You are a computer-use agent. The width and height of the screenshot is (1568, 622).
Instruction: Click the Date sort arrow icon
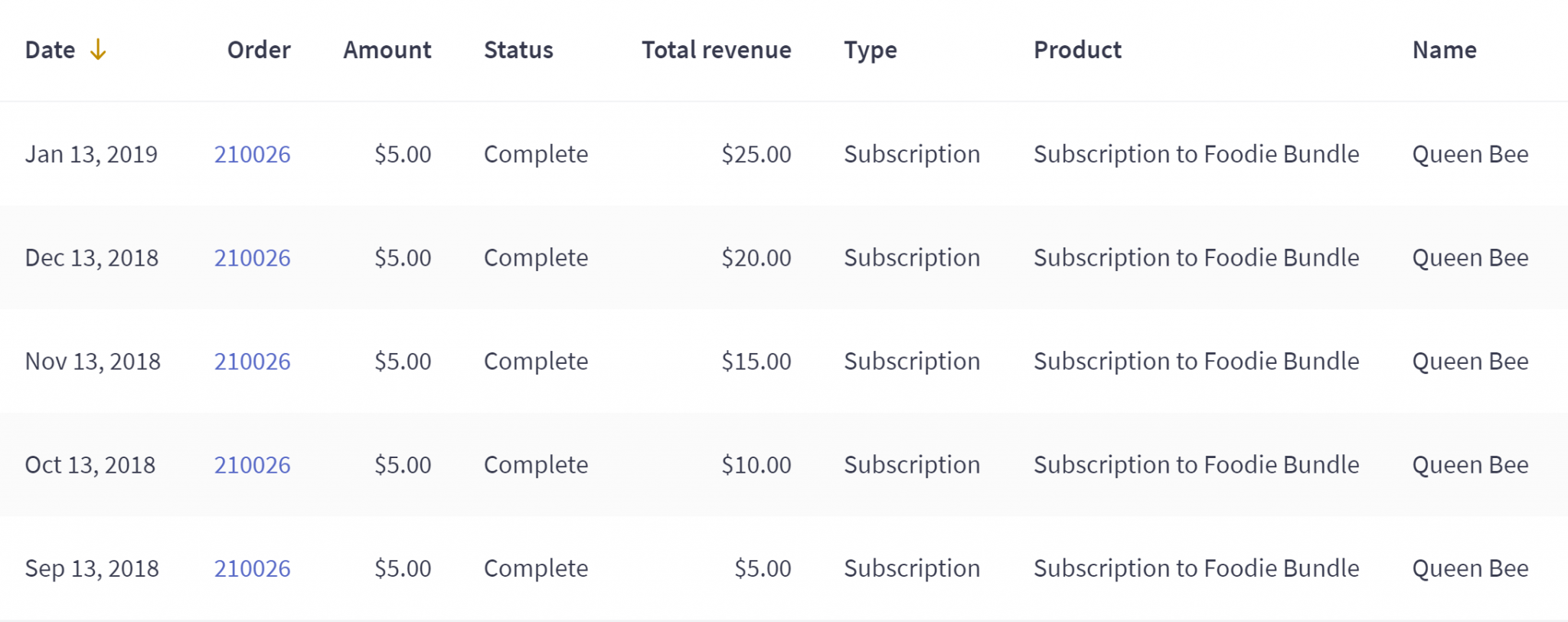pos(98,50)
